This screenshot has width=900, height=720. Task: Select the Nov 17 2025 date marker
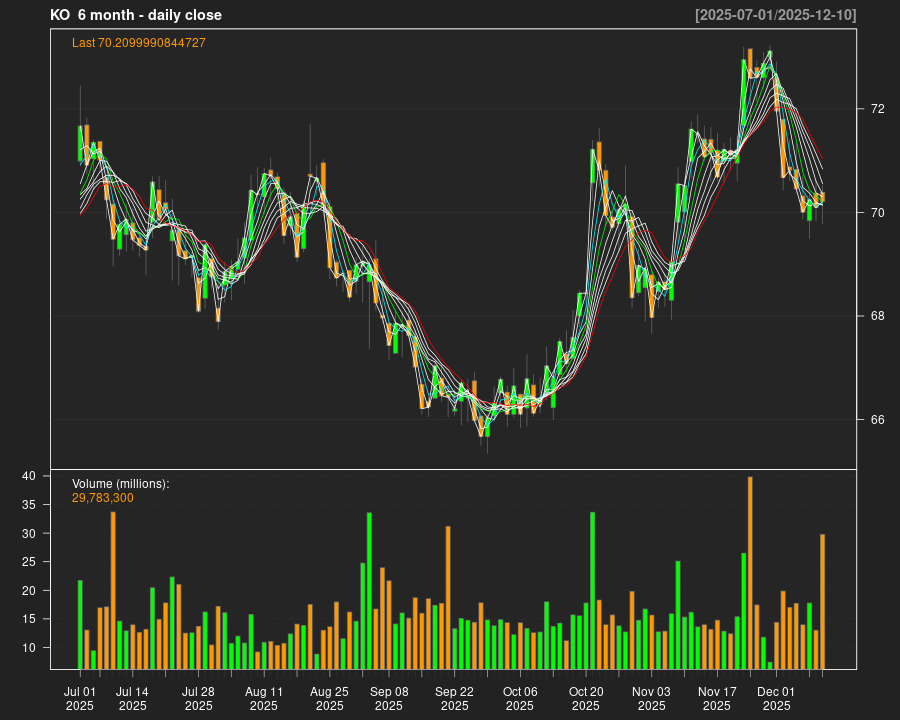pyautogui.click(x=717, y=698)
